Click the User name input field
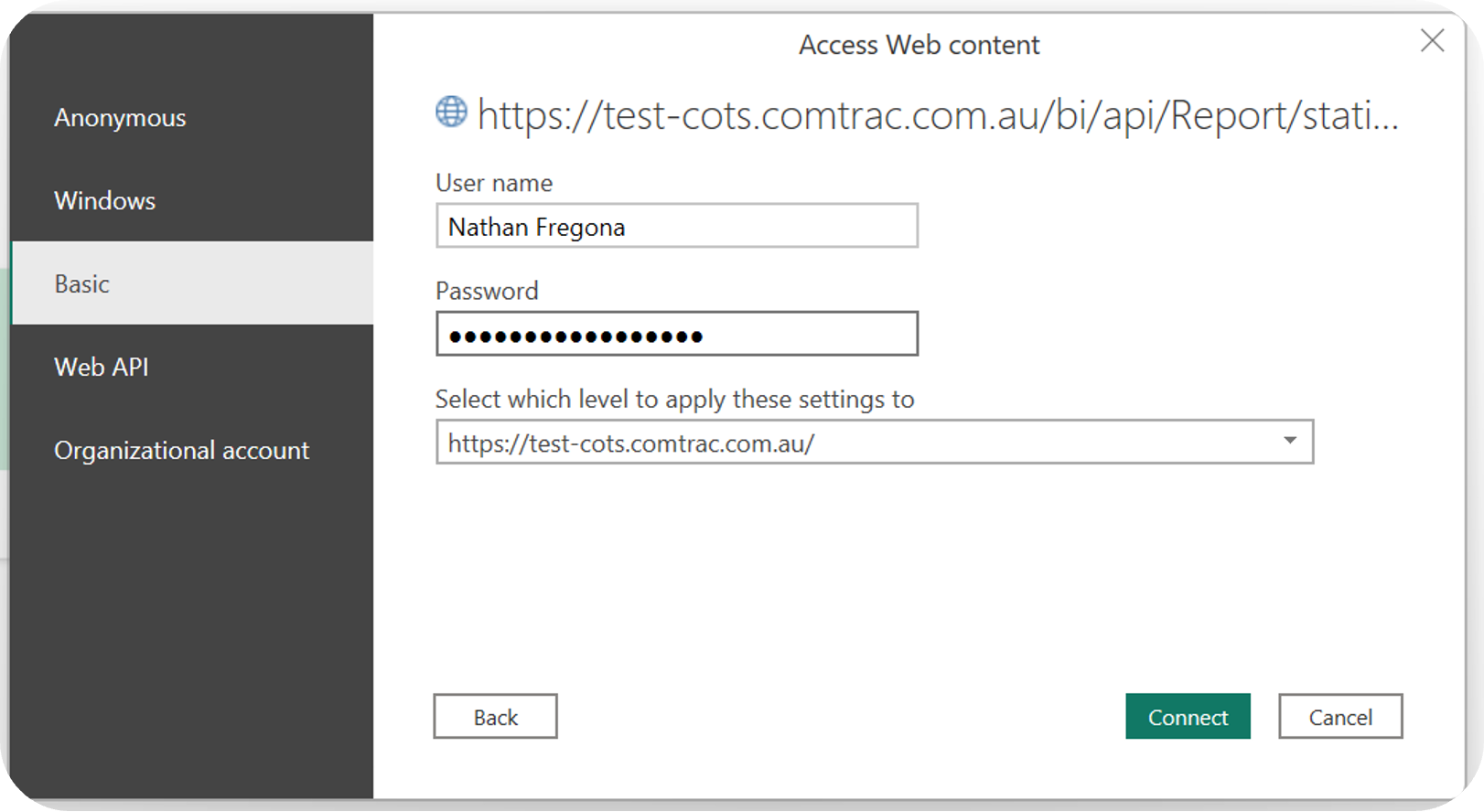The image size is (1484, 812). [676, 227]
